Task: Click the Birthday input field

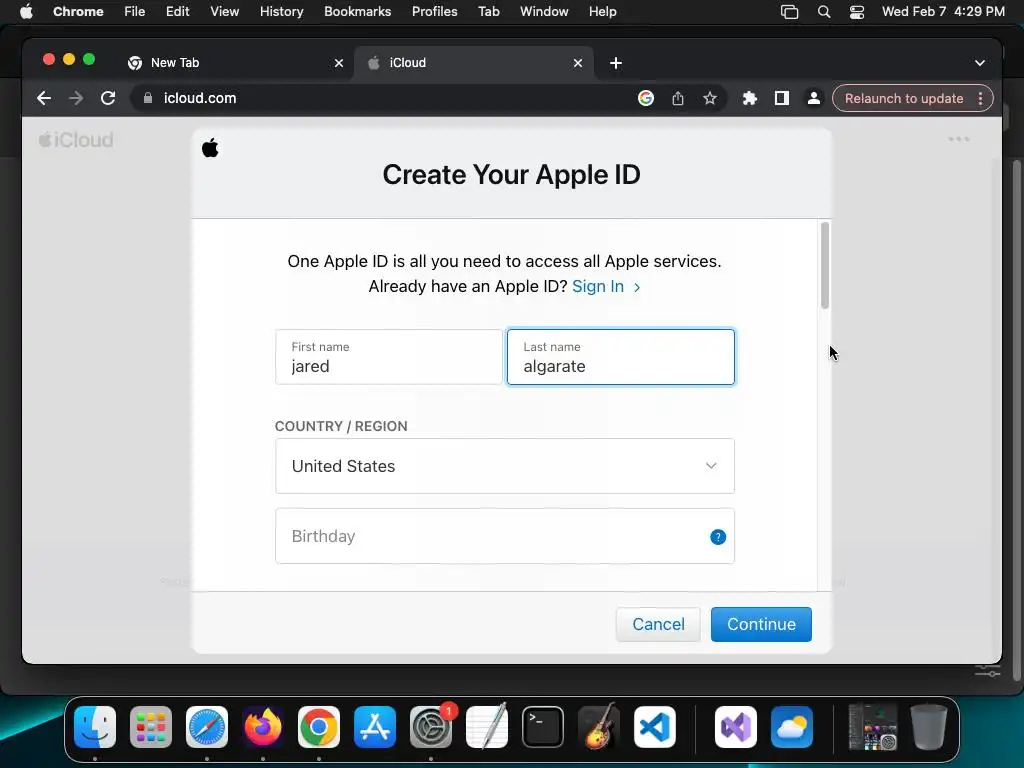Action: coord(505,536)
